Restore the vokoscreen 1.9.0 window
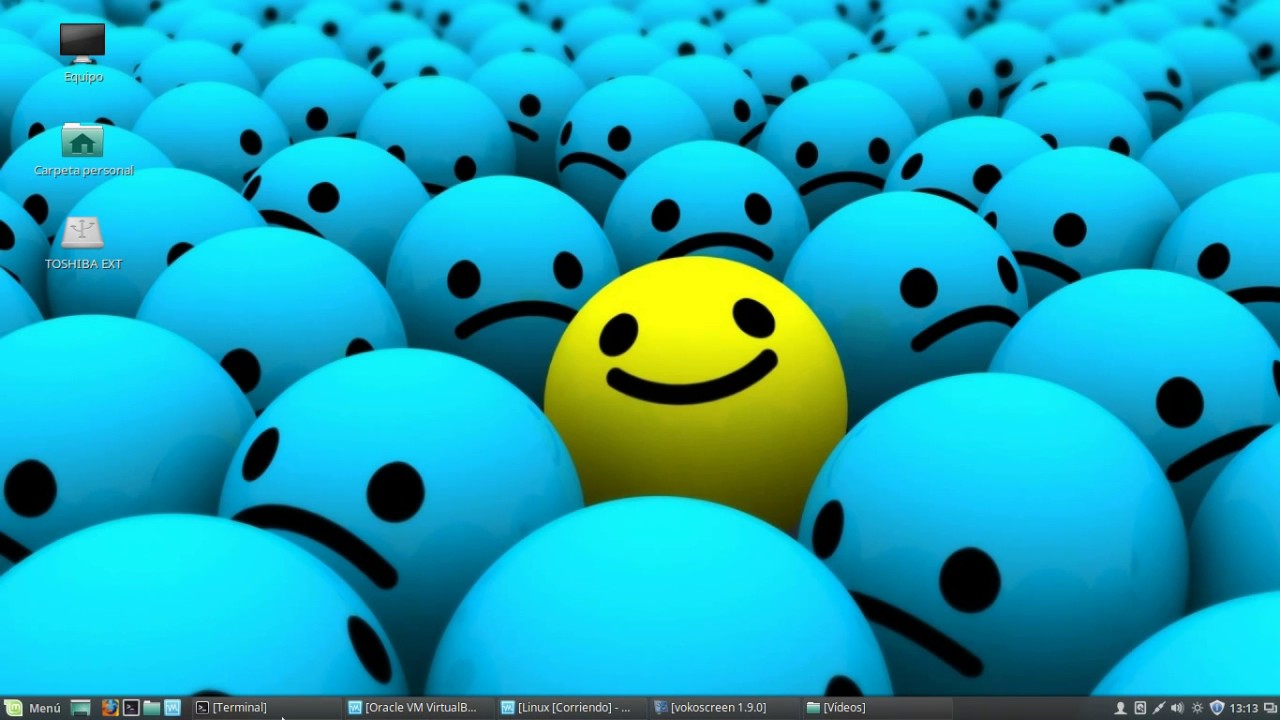The height and width of the screenshot is (720, 1280). pos(724,708)
